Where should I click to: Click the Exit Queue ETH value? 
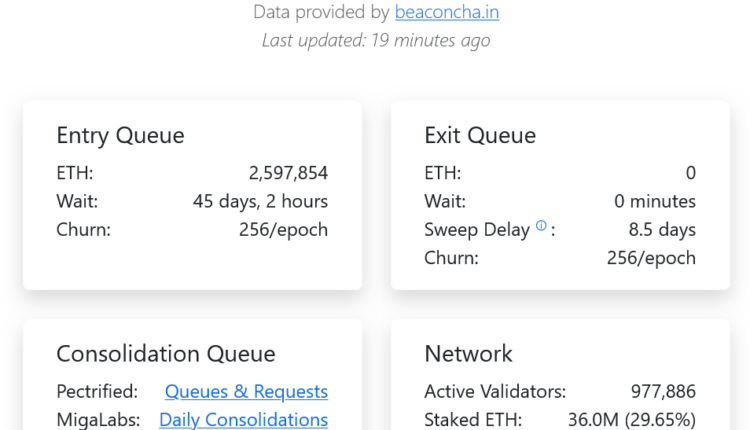point(690,173)
